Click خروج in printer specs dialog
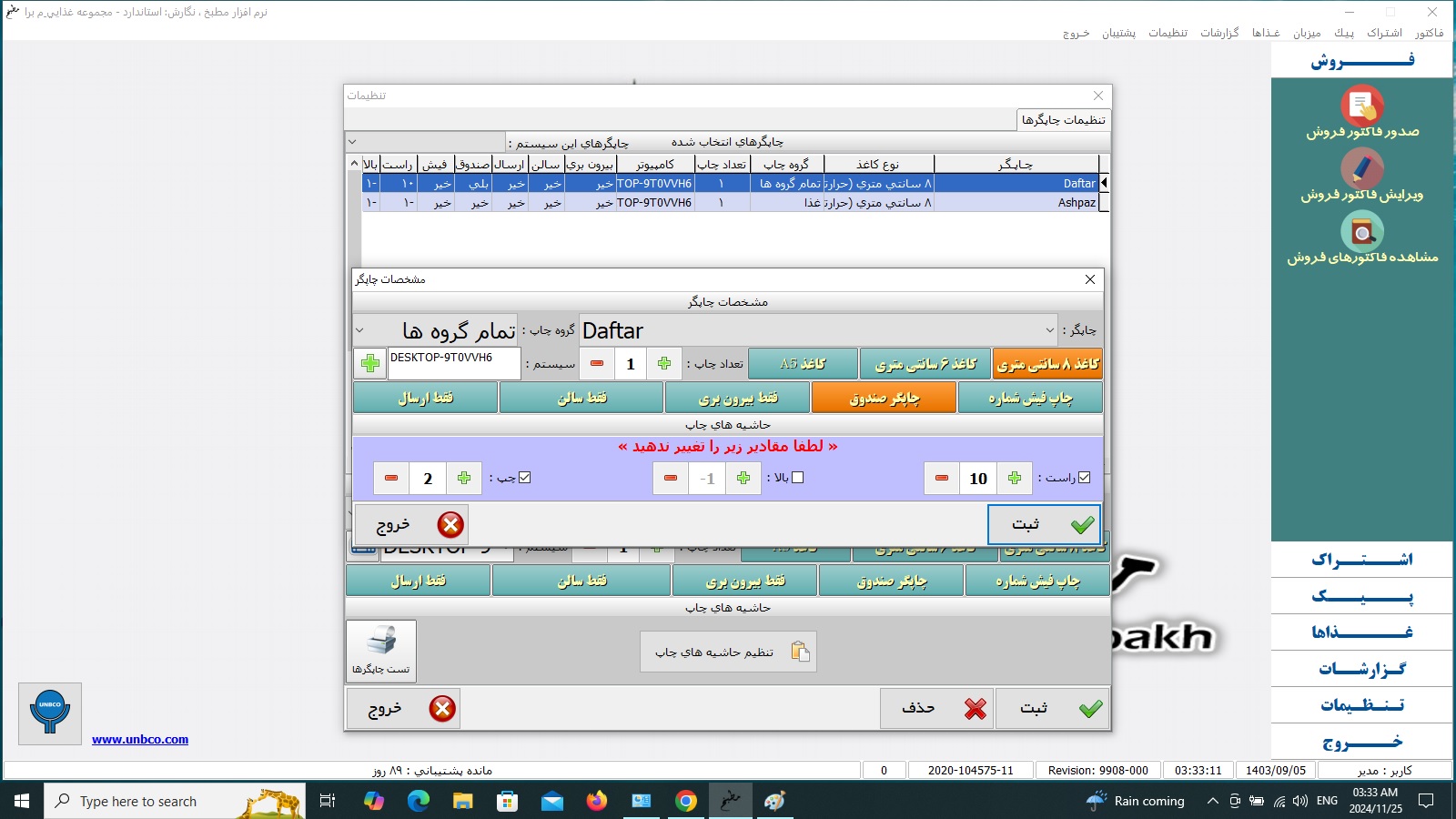Viewport: 1456px width, 819px height. (410, 524)
